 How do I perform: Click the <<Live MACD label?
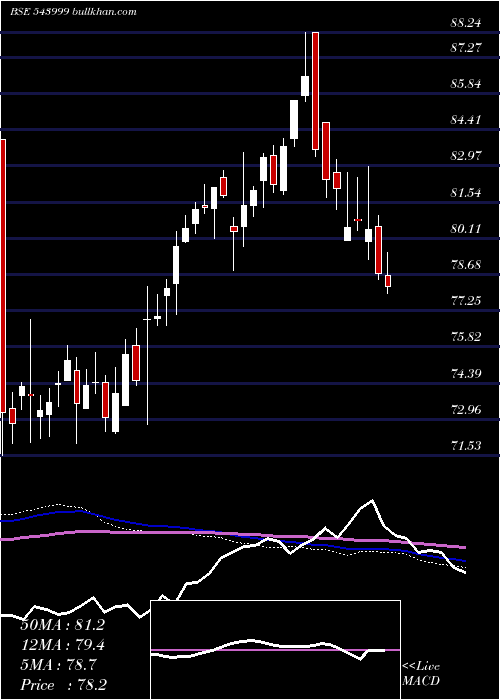tap(421, 674)
